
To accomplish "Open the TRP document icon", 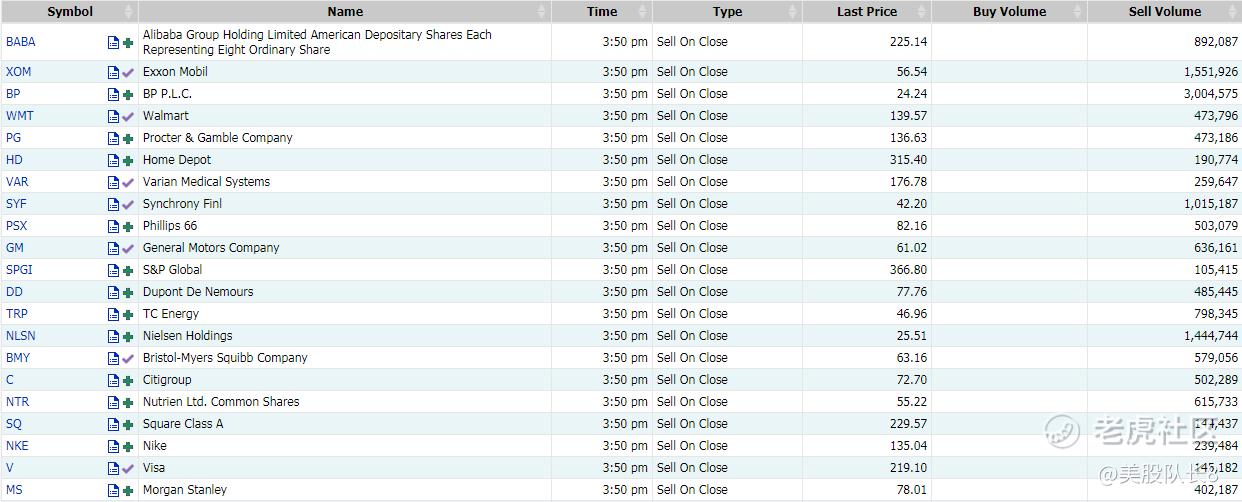I will (113, 314).
